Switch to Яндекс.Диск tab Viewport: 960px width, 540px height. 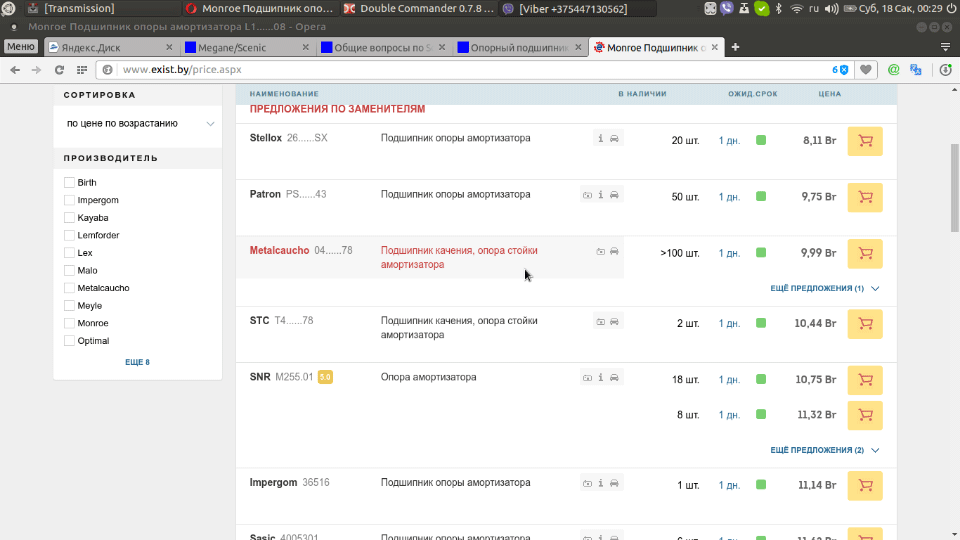click(110, 47)
